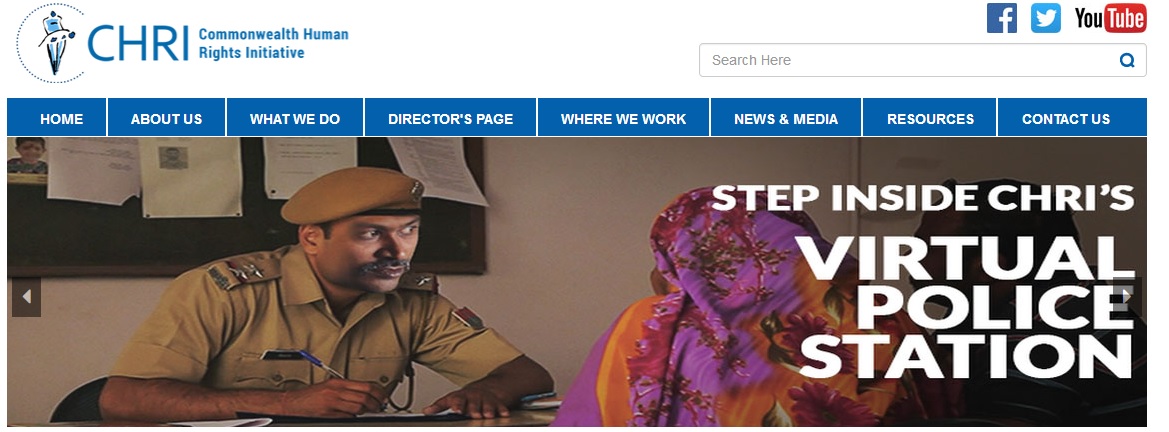
Task: Show previous slide with left arrow
Action: pos(26,297)
